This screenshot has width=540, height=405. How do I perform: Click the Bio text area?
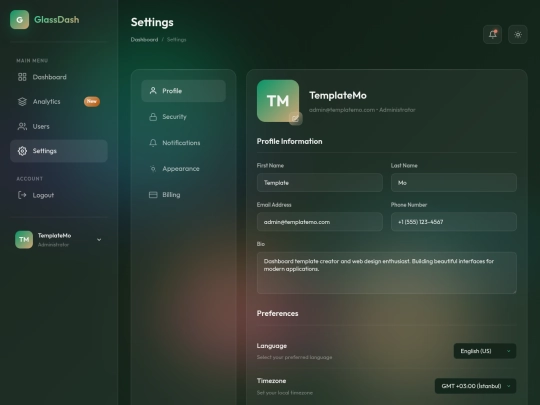tap(386, 273)
